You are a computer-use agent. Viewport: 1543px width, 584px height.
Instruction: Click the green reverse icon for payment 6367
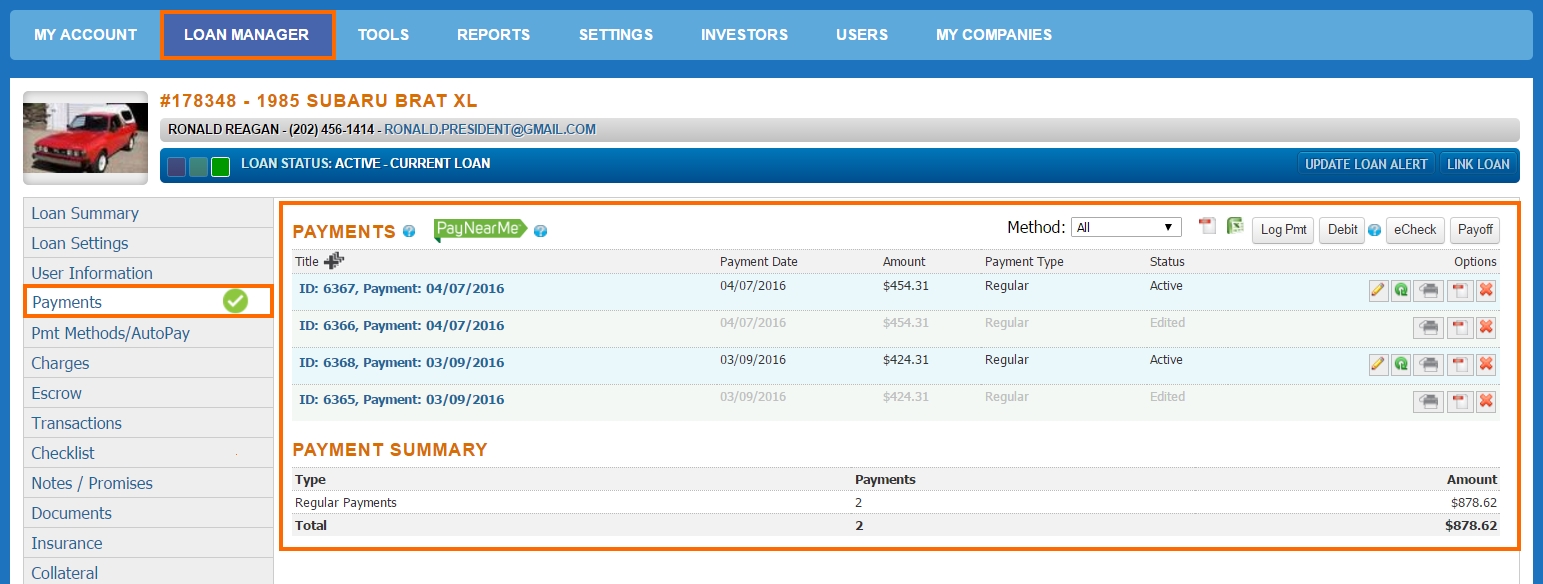1401,290
